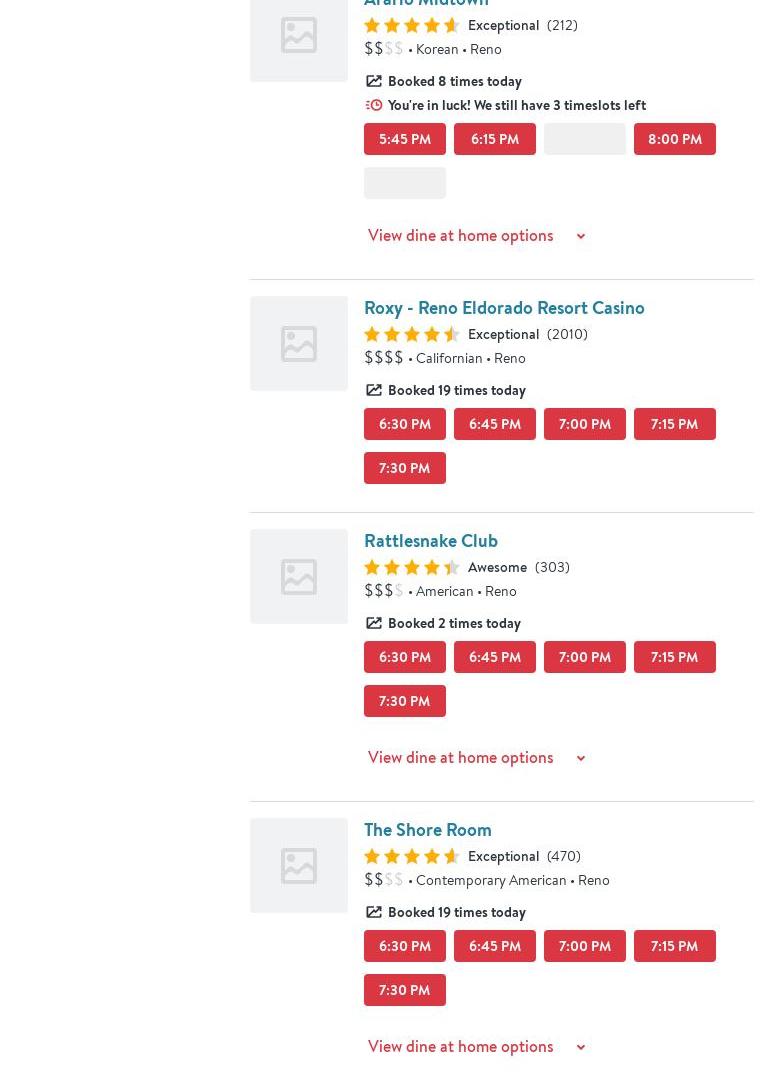Select Roxy 7:15 PM timeslot
The image size is (770, 1082).
click(674, 424)
